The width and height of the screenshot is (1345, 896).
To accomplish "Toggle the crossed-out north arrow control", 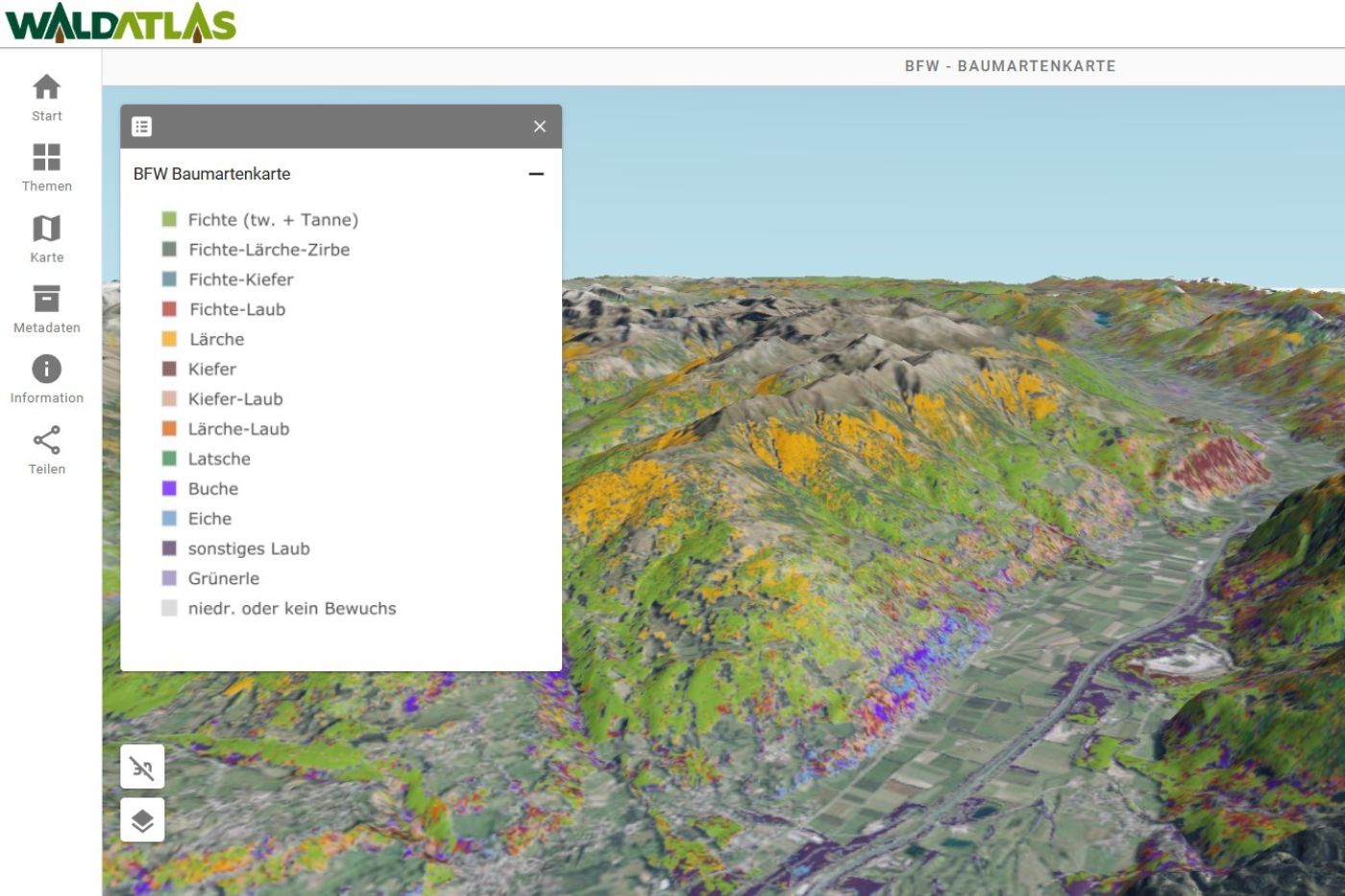I will click(140, 766).
